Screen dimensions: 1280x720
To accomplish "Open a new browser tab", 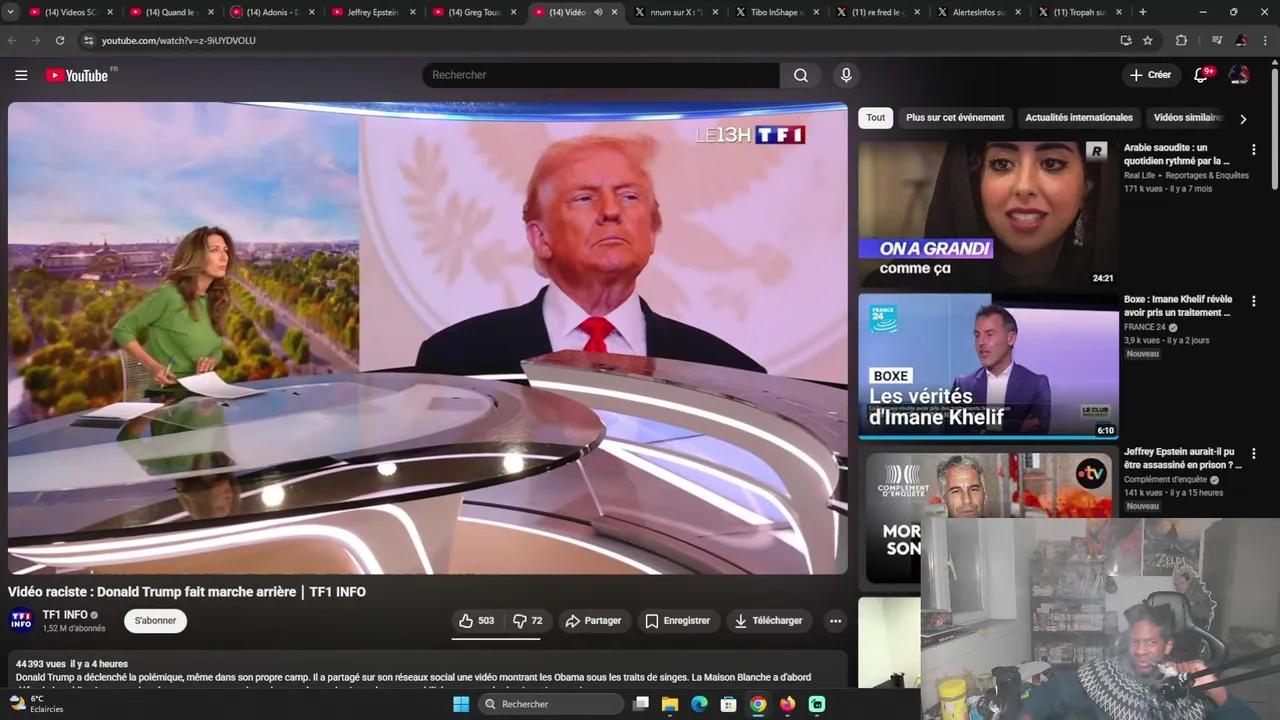I will 1143,12.
